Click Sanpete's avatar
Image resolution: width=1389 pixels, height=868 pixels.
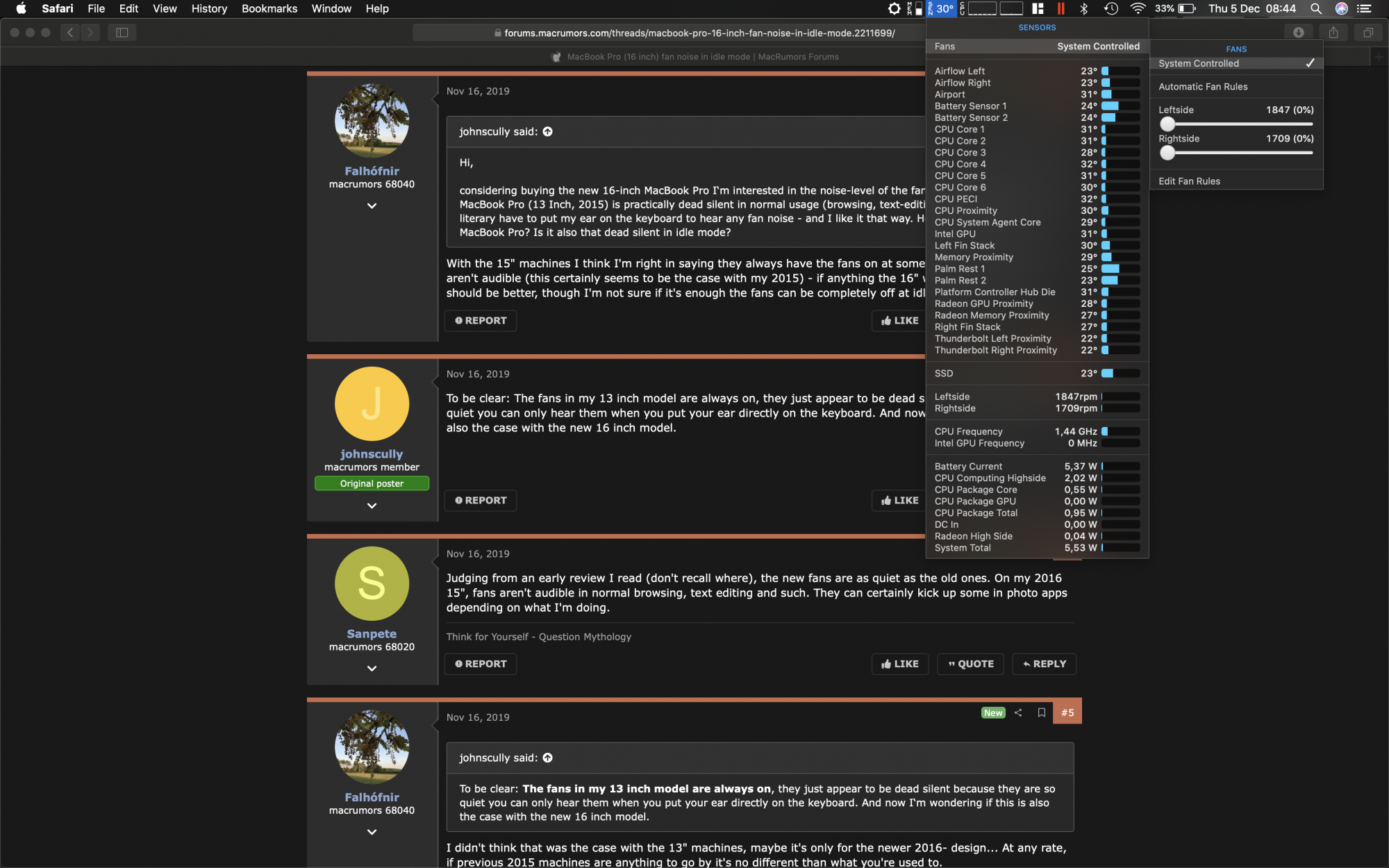click(x=372, y=583)
